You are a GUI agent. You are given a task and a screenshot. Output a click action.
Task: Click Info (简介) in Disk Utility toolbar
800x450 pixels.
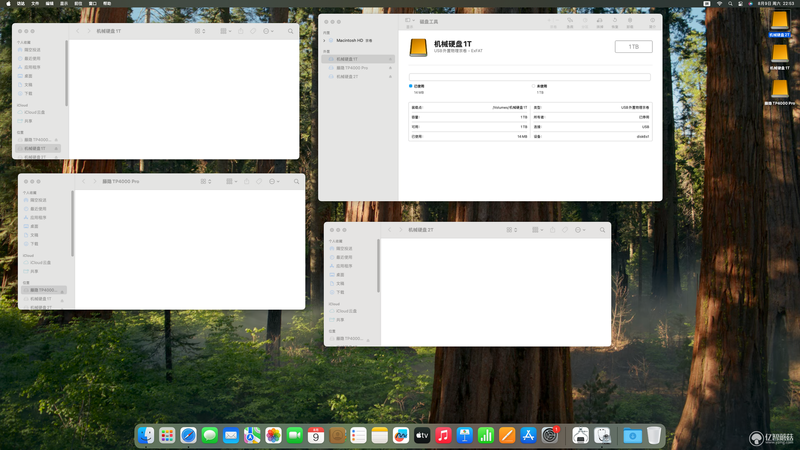coord(653,22)
